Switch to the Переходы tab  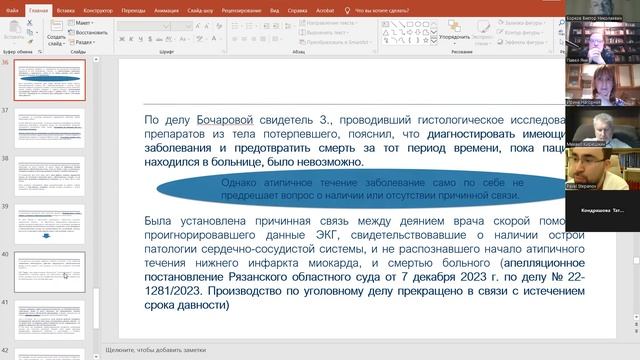coord(133,11)
